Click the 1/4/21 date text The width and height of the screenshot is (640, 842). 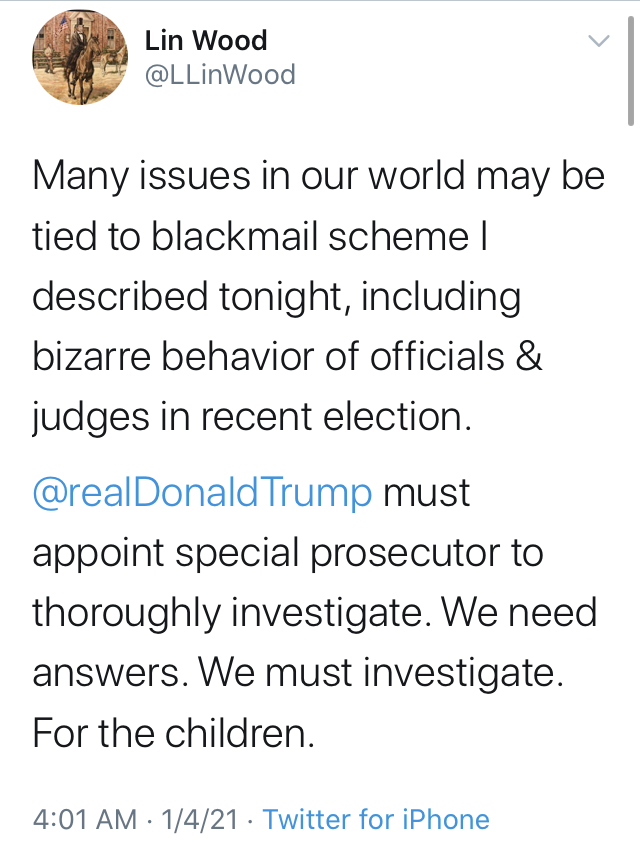[x=199, y=819]
